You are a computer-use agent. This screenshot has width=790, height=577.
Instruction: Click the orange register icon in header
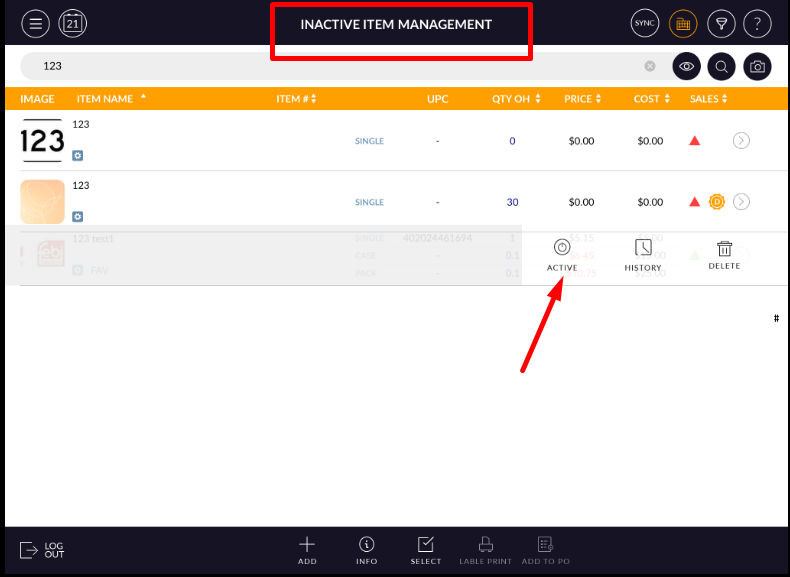pyautogui.click(x=683, y=23)
